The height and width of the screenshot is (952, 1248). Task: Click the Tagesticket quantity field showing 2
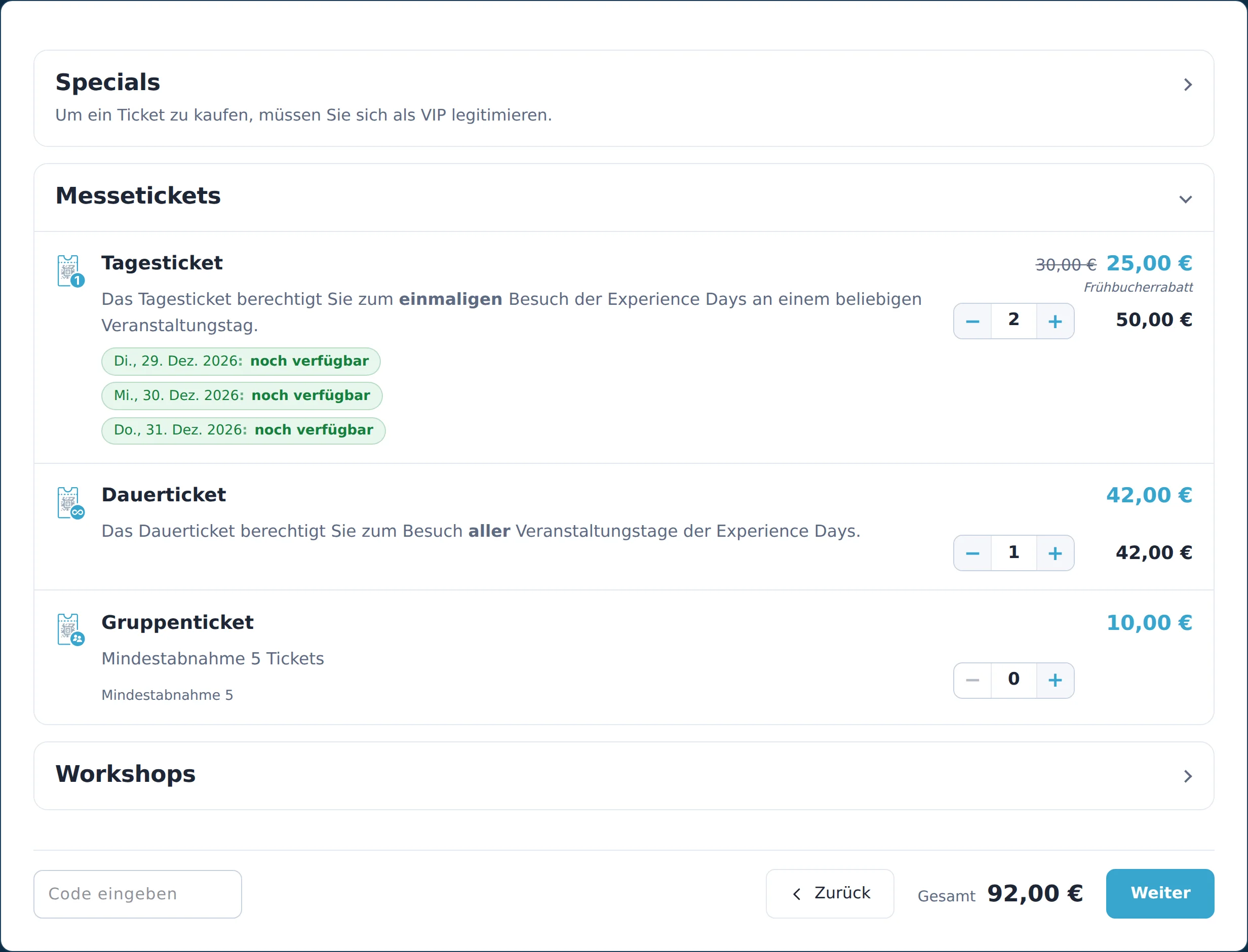[1014, 321]
